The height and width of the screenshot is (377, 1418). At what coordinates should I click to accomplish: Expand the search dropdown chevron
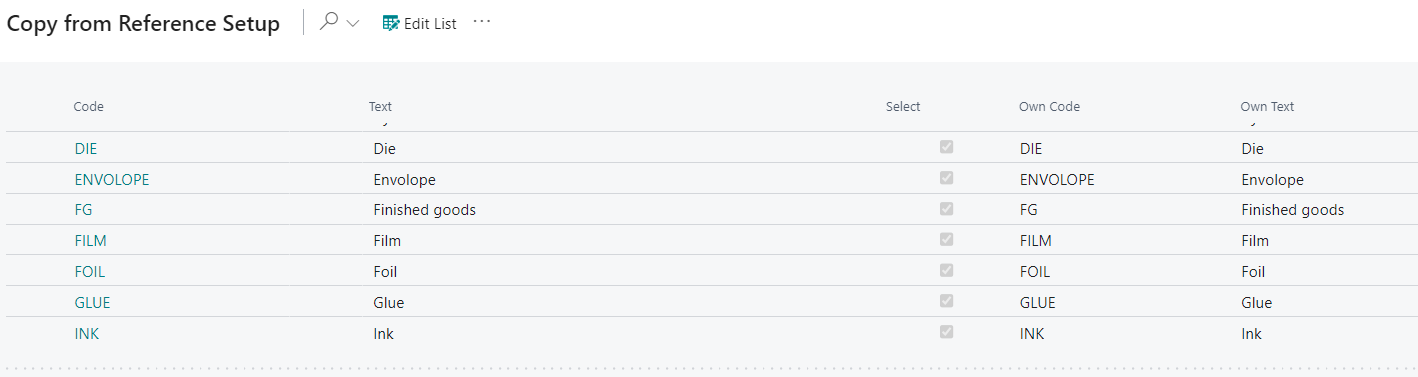[352, 24]
